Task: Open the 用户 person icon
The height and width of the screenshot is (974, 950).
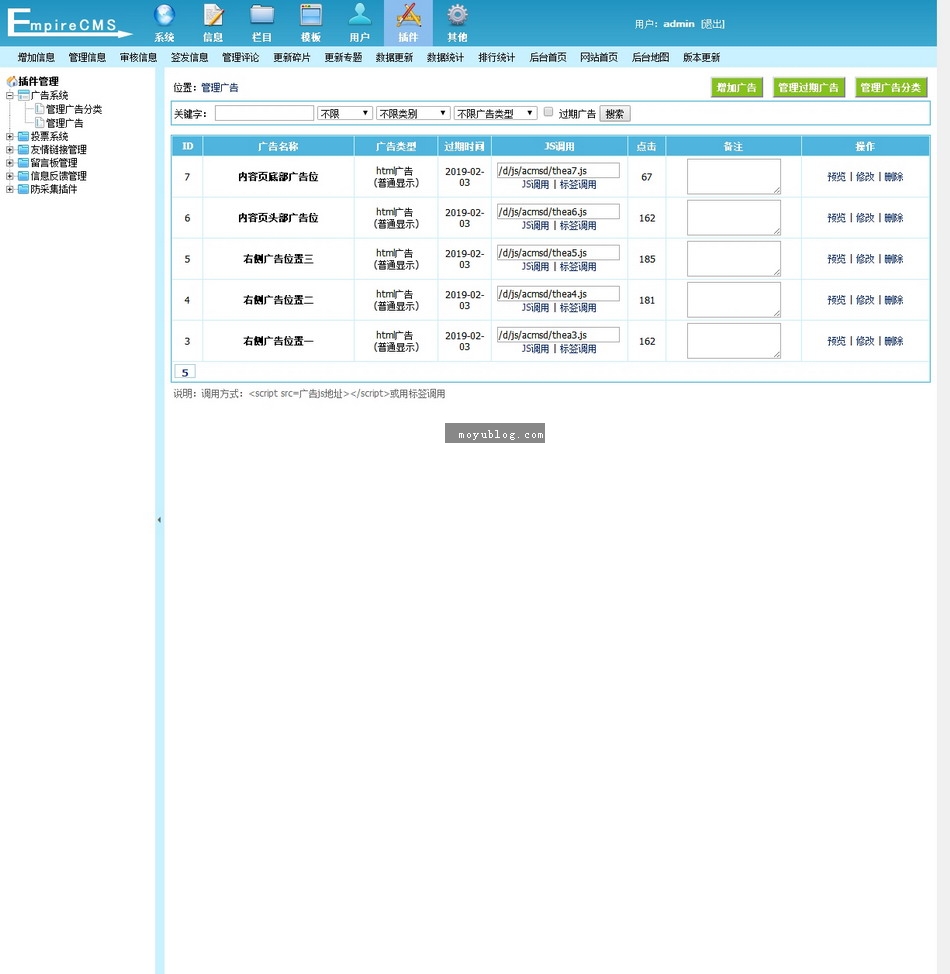Action: click(x=360, y=15)
